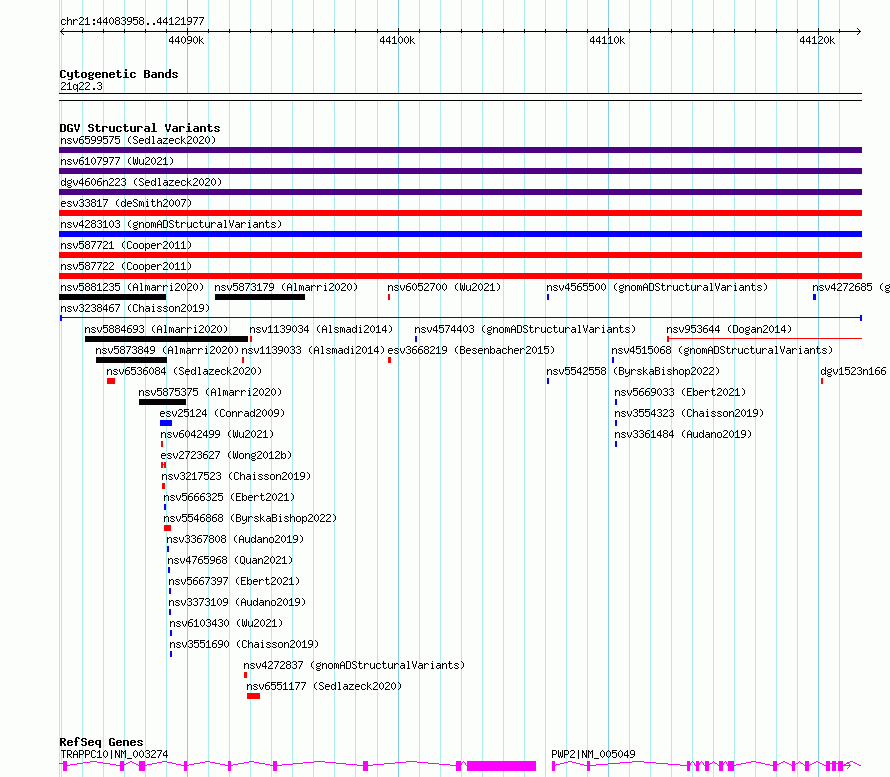Open nsv3554323 (Chaisson2019) label
890x777 pixels.
pyautogui.click(x=689, y=413)
